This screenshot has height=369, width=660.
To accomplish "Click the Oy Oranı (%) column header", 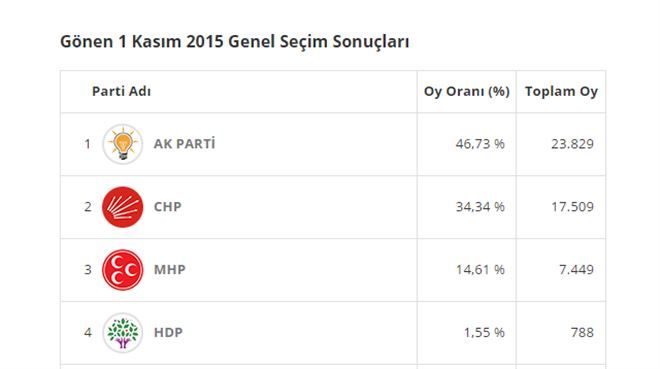I will pyautogui.click(x=466, y=91).
